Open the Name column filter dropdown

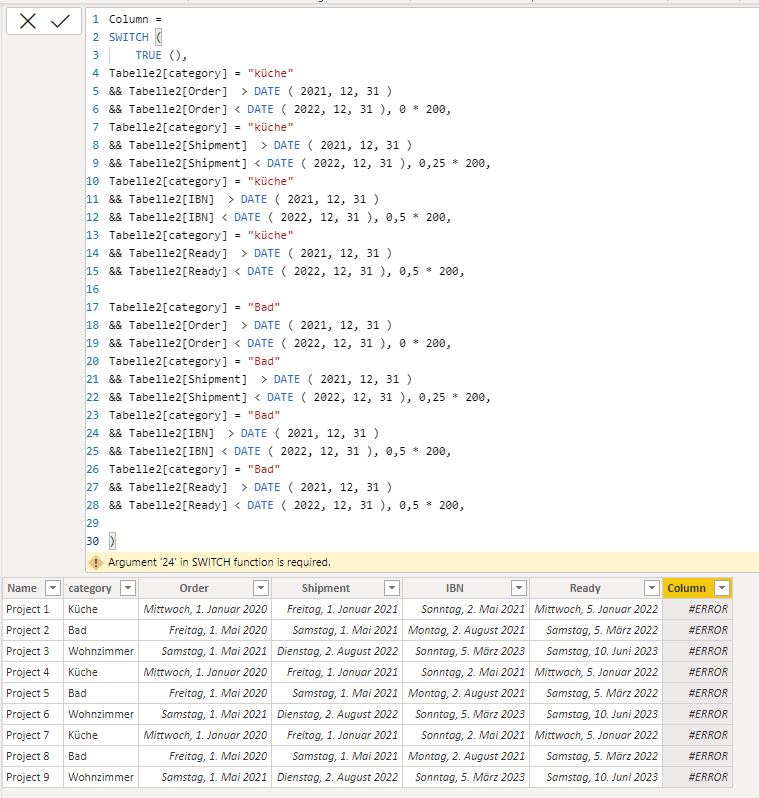(52, 588)
